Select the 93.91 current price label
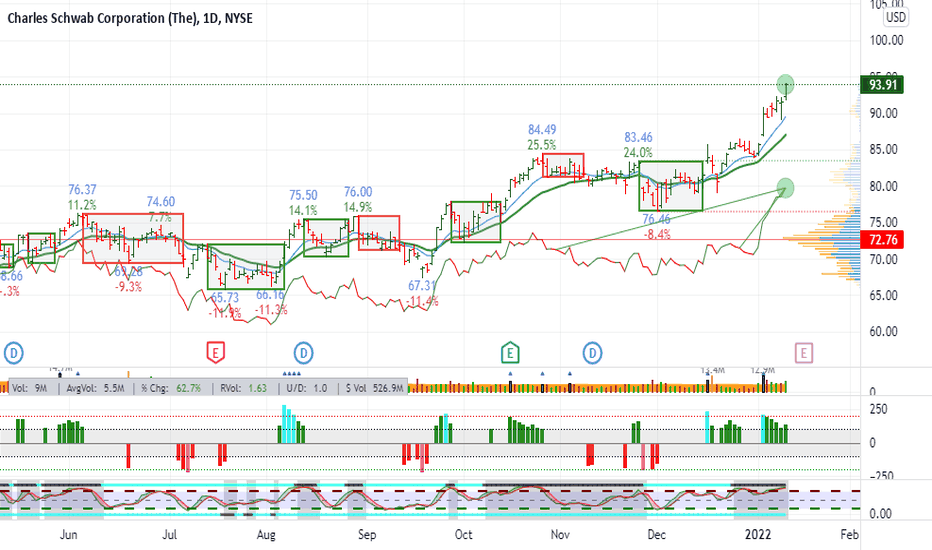Viewport: 932px width, 550px height. click(882, 84)
